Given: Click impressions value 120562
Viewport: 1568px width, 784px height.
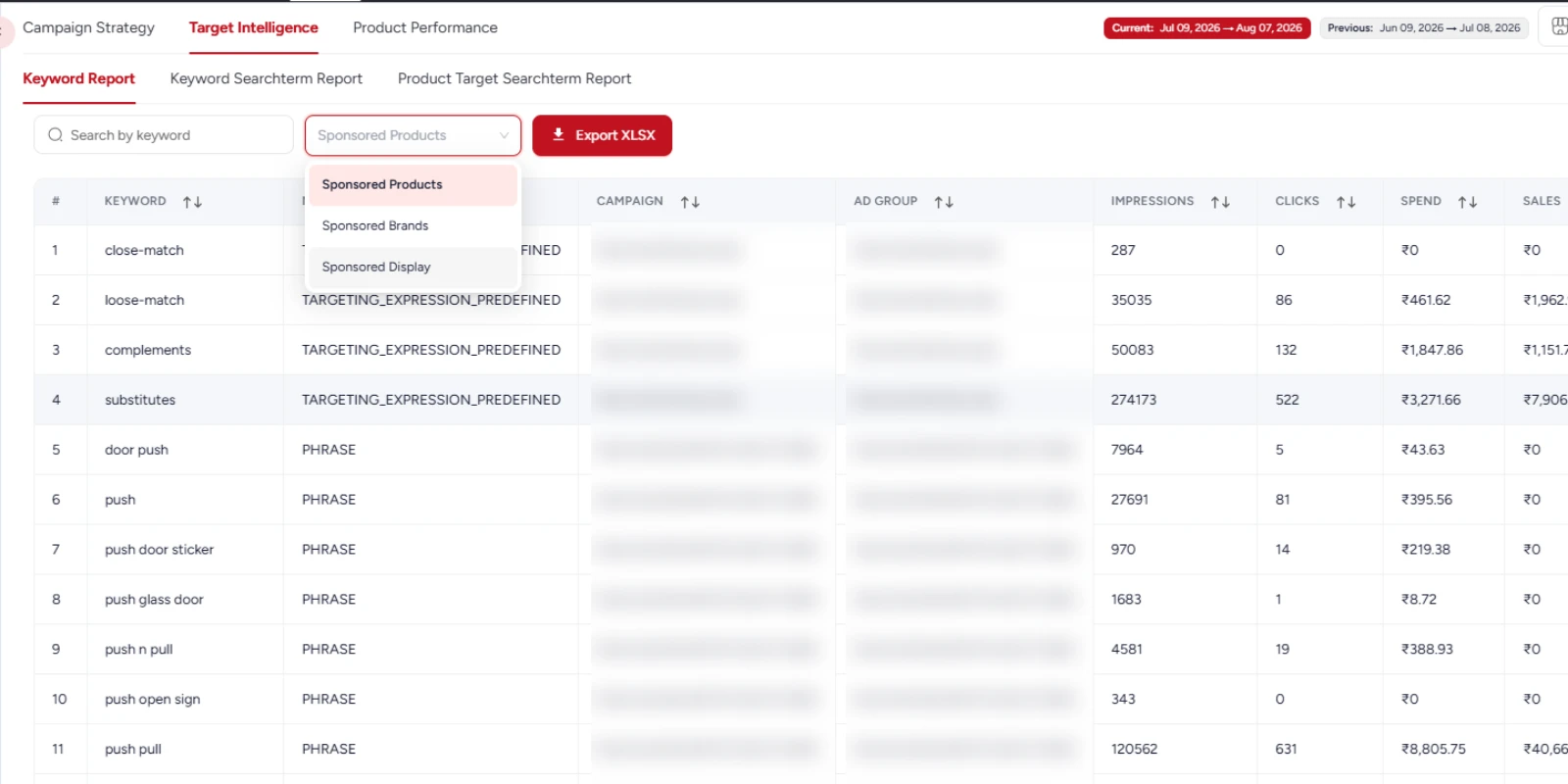Looking at the screenshot, I should click(1134, 750).
